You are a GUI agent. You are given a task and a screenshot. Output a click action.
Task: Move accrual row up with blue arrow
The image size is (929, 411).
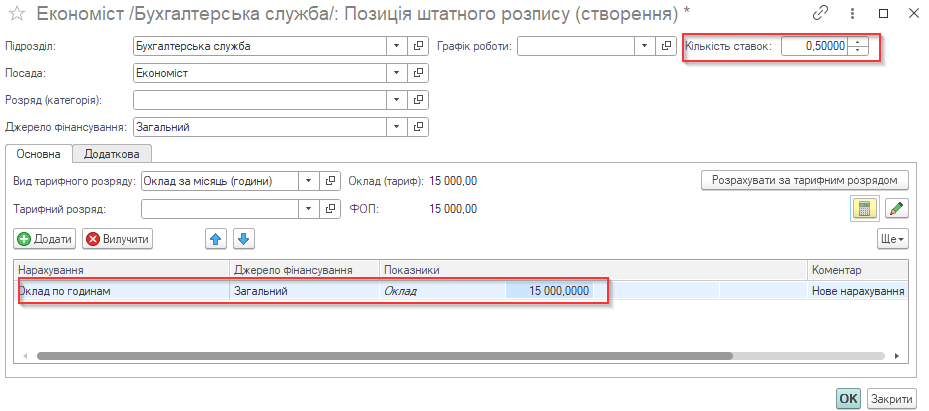pyautogui.click(x=216, y=239)
